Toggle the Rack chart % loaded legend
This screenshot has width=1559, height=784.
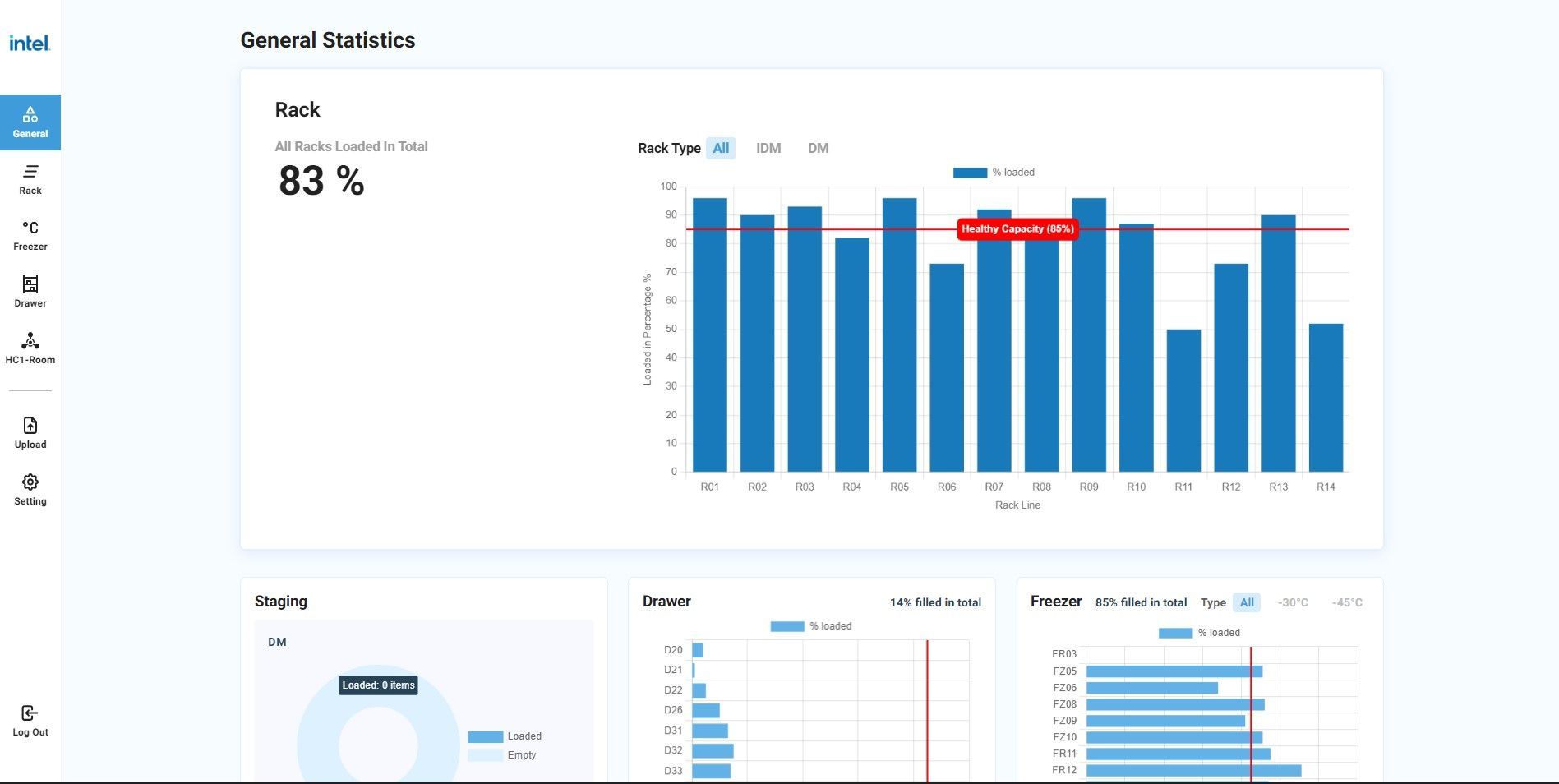click(994, 173)
